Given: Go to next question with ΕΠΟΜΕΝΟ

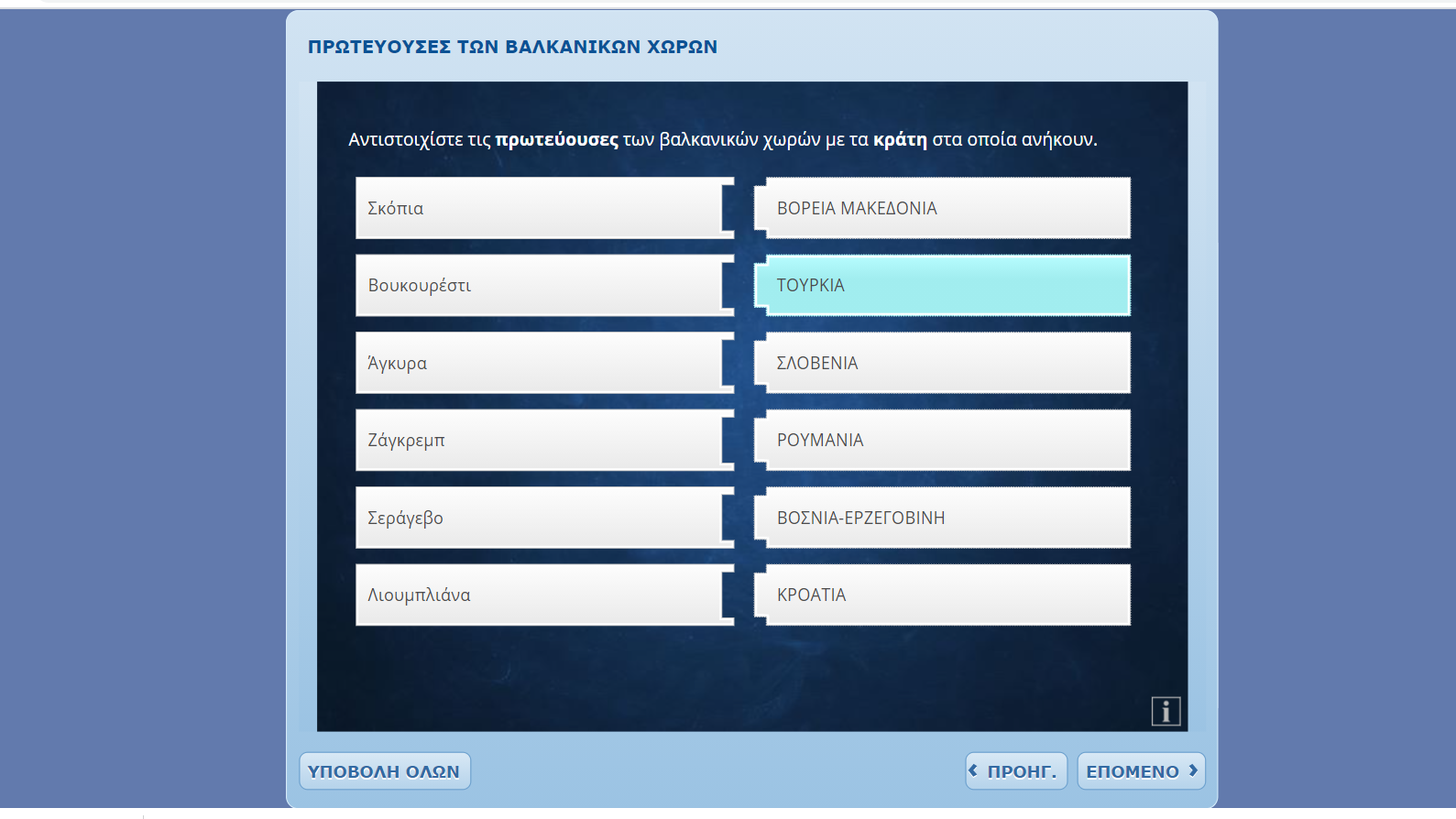Looking at the screenshot, I should (x=1140, y=771).
